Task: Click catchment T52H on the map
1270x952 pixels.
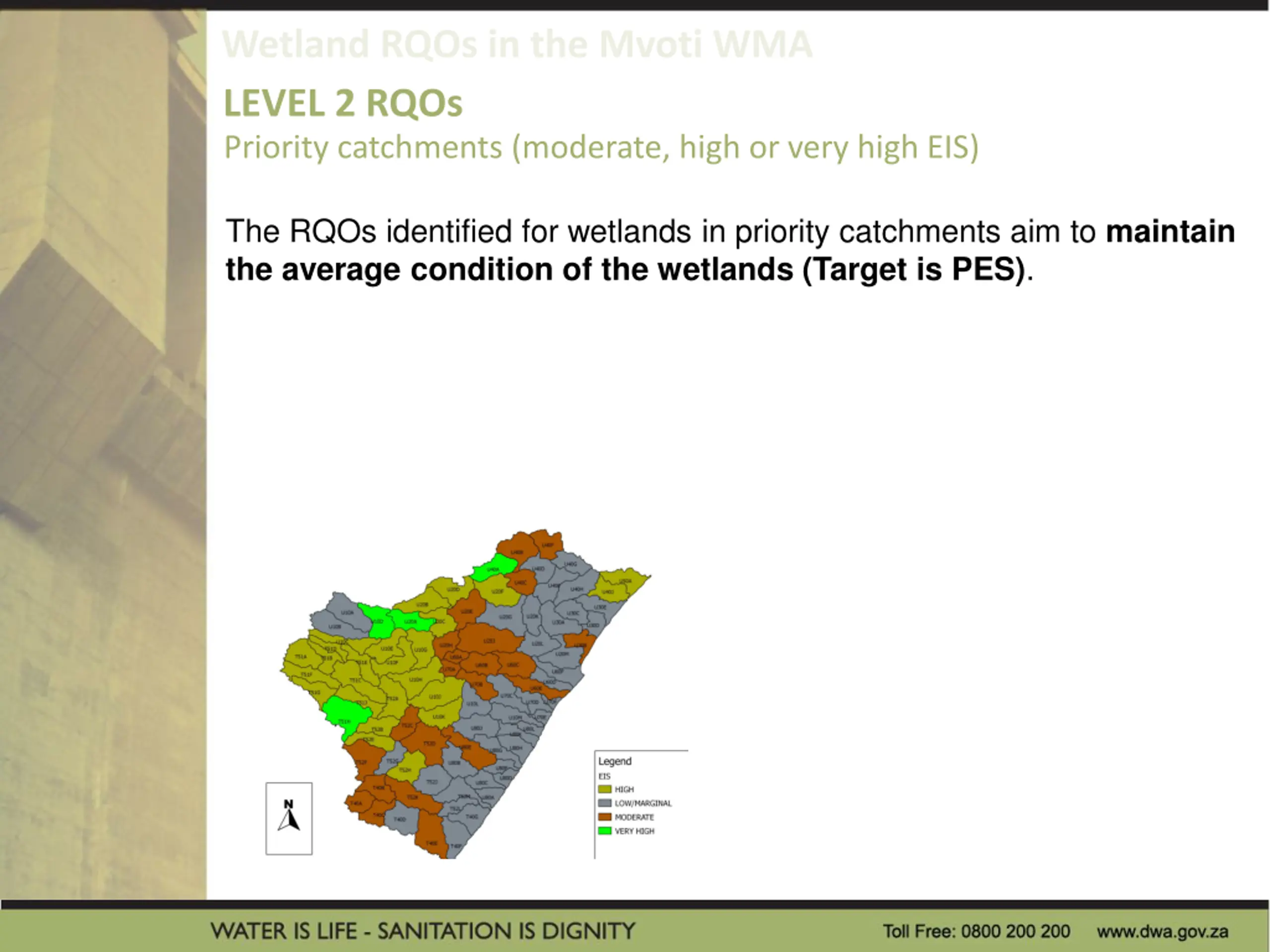Action: [405, 770]
